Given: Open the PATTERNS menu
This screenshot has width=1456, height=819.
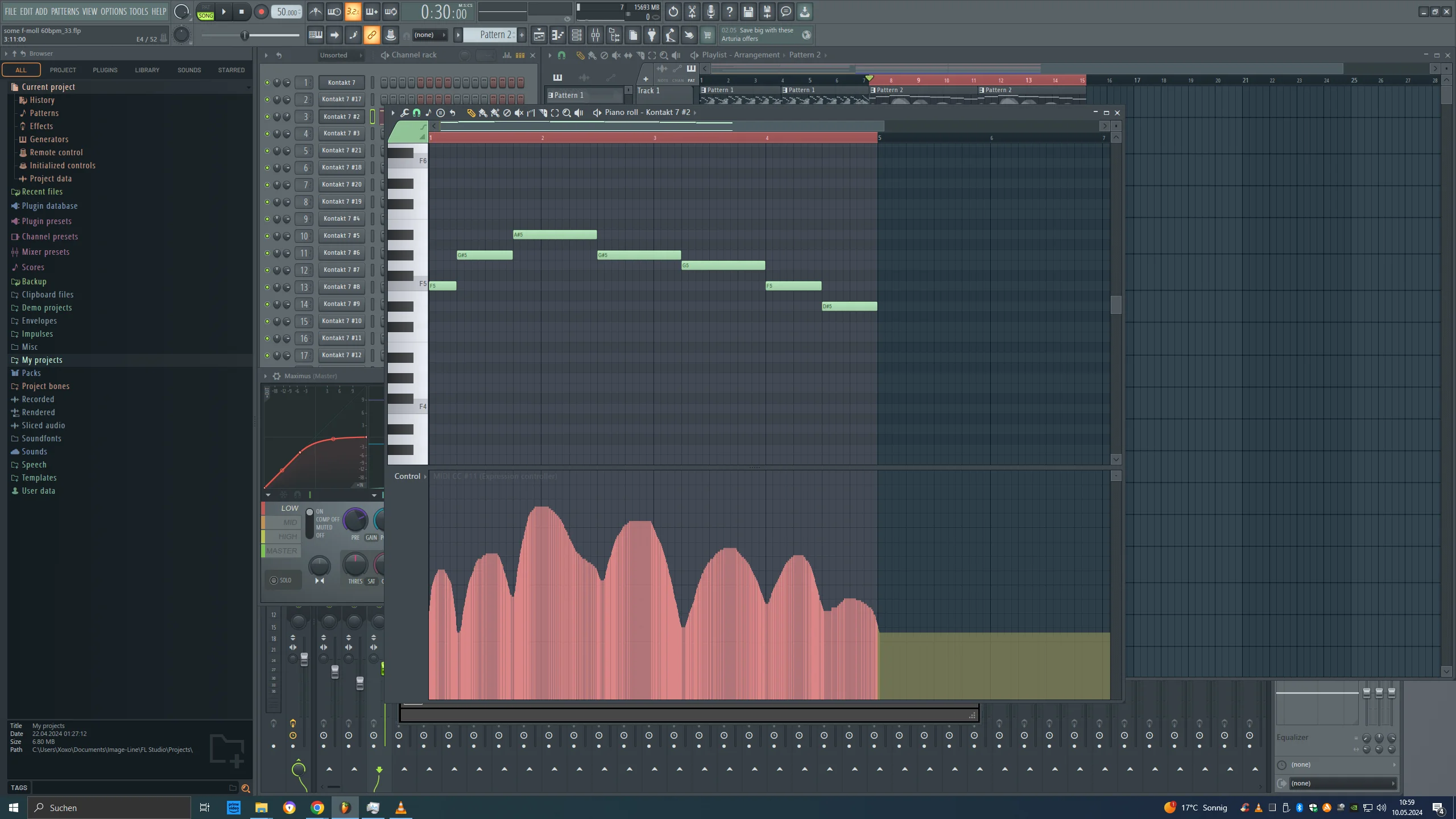Looking at the screenshot, I should click(x=65, y=11).
